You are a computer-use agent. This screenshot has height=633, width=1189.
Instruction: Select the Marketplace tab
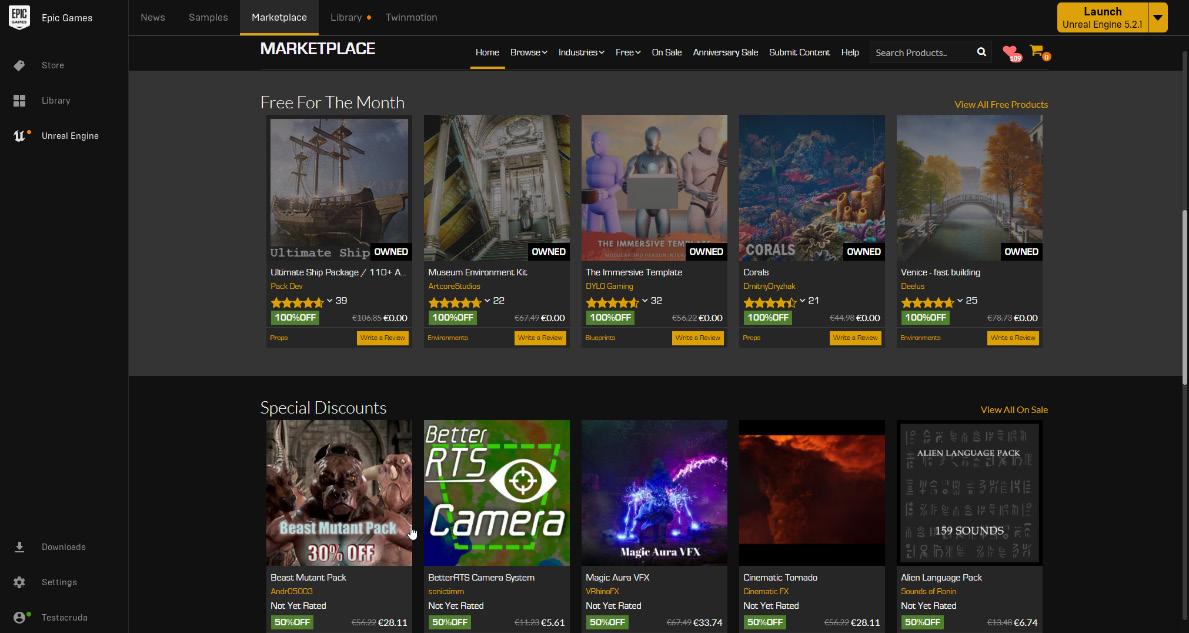(279, 17)
